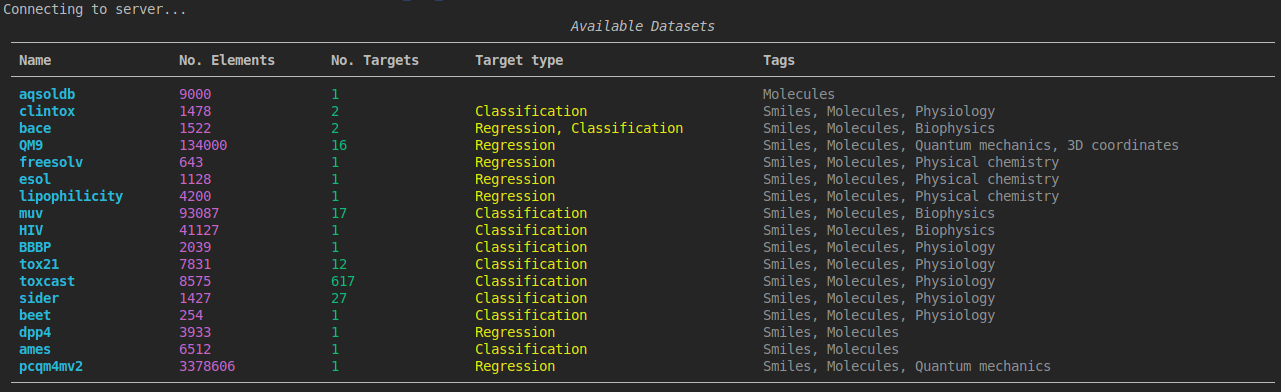
Task: Select the dataset name 'bace'
Action: click(x=35, y=128)
